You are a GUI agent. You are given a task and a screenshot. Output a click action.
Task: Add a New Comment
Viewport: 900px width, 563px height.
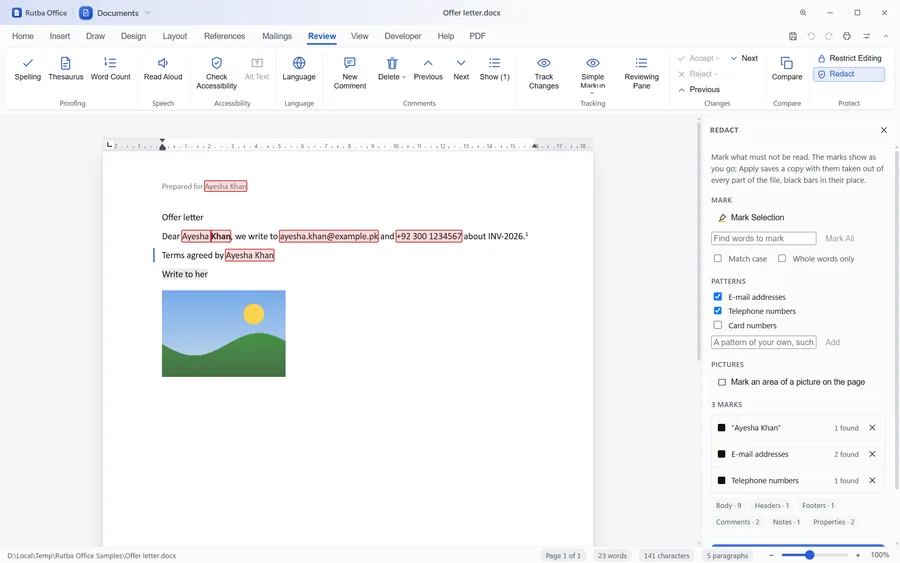coord(350,73)
